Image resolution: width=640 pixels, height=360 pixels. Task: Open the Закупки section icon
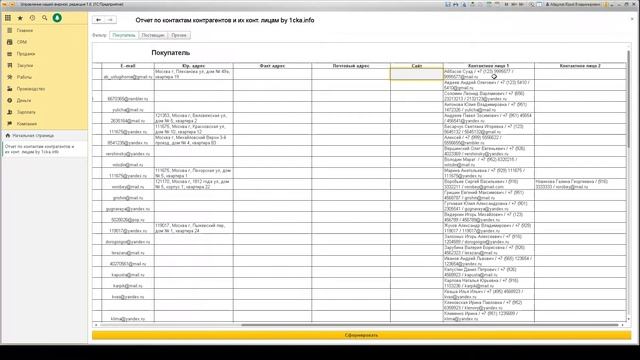[9, 65]
